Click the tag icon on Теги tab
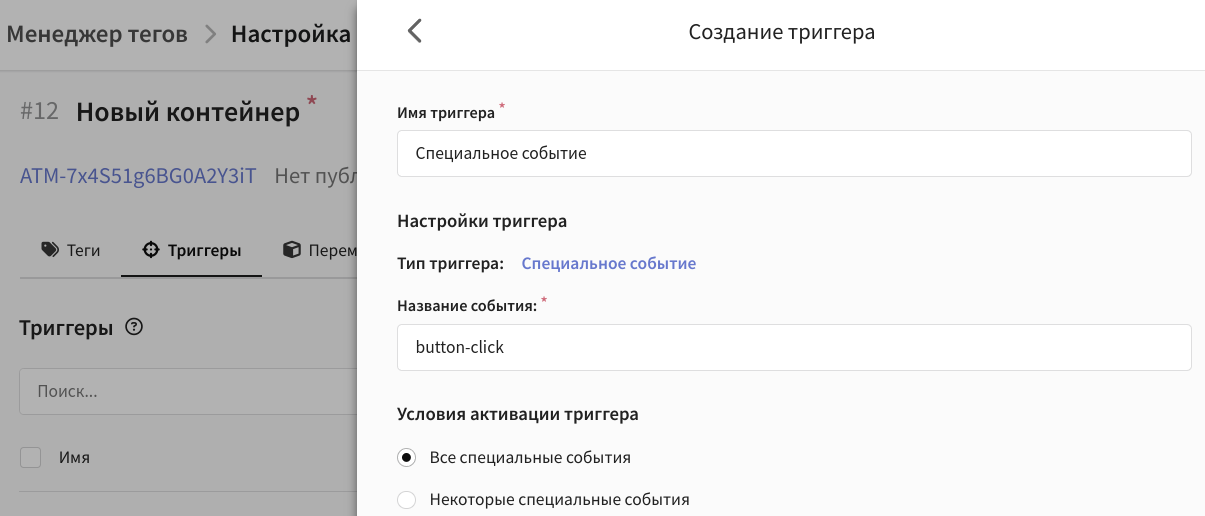Screen dimensions: 1205x516 (x=50, y=250)
